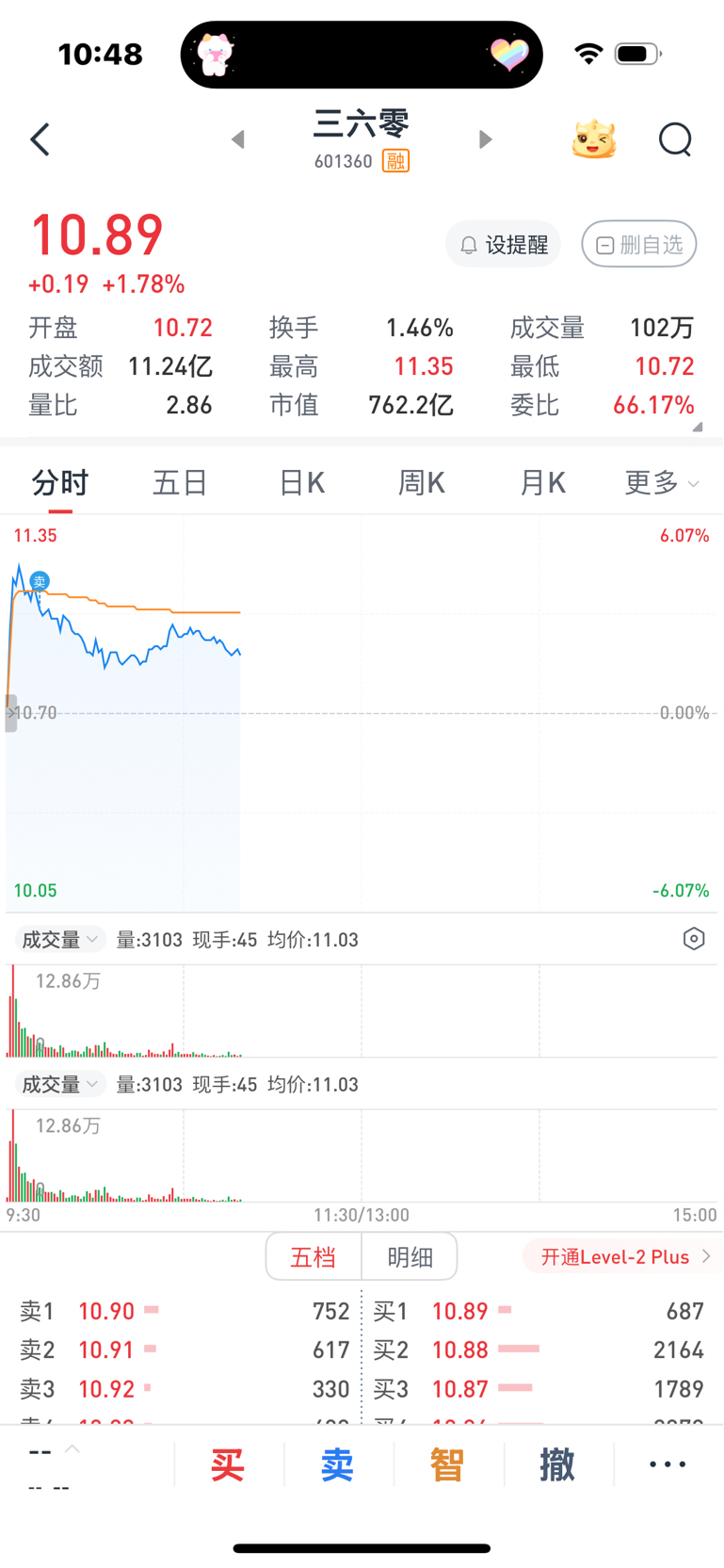724x1568 pixels.
Task: Tap the red 买 buy button
Action: pos(228,1465)
